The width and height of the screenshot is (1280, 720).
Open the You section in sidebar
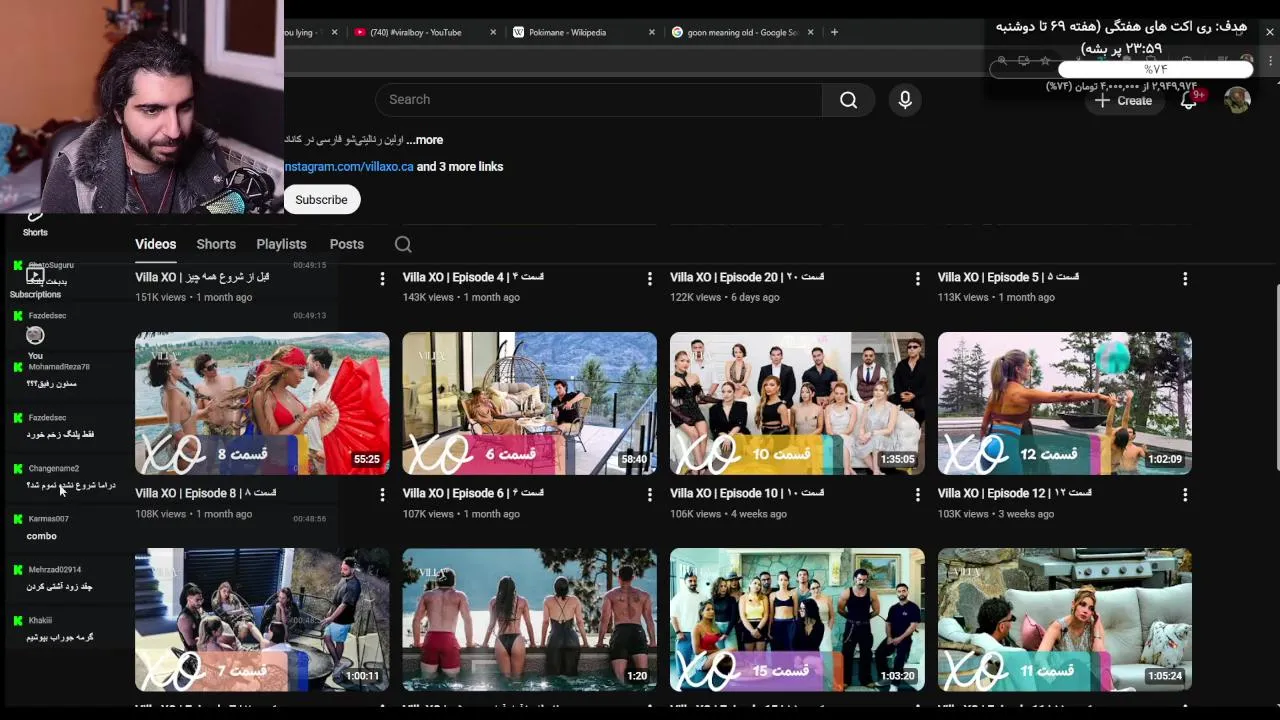pyautogui.click(x=35, y=343)
